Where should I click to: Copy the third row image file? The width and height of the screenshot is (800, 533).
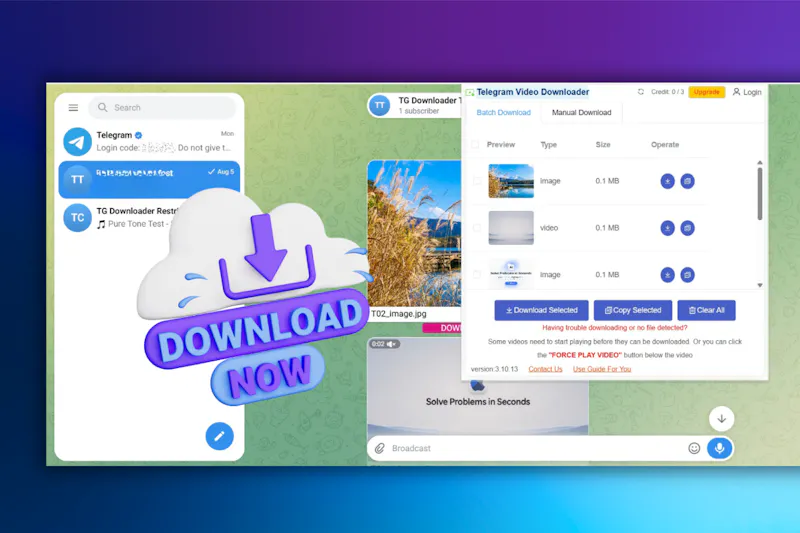[687, 275]
